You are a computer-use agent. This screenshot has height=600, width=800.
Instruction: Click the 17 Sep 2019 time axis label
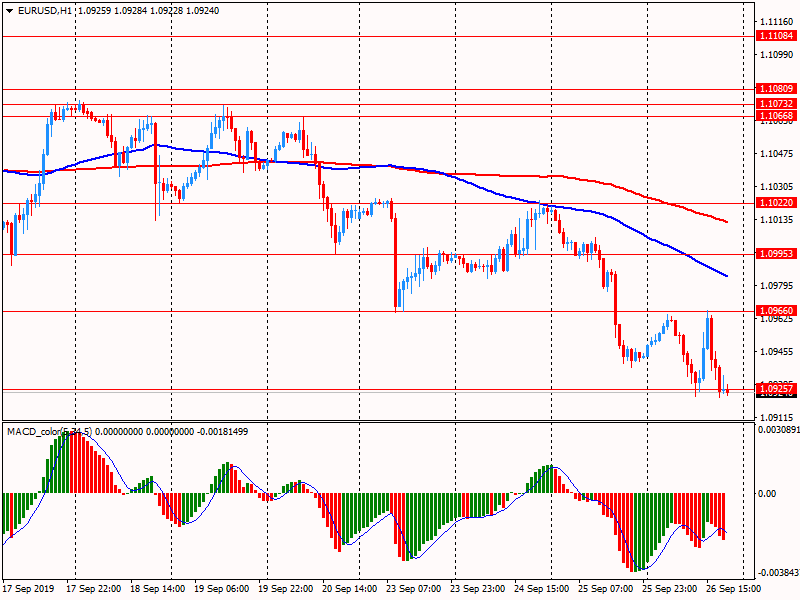click(28, 589)
